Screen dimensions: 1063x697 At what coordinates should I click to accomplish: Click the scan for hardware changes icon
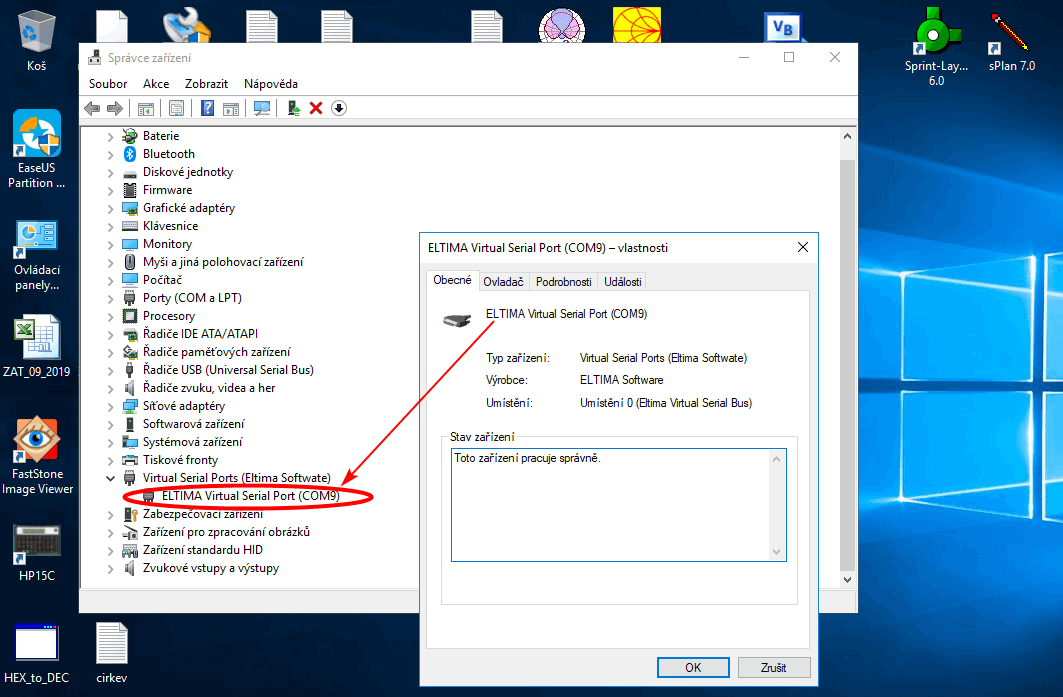click(x=262, y=108)
